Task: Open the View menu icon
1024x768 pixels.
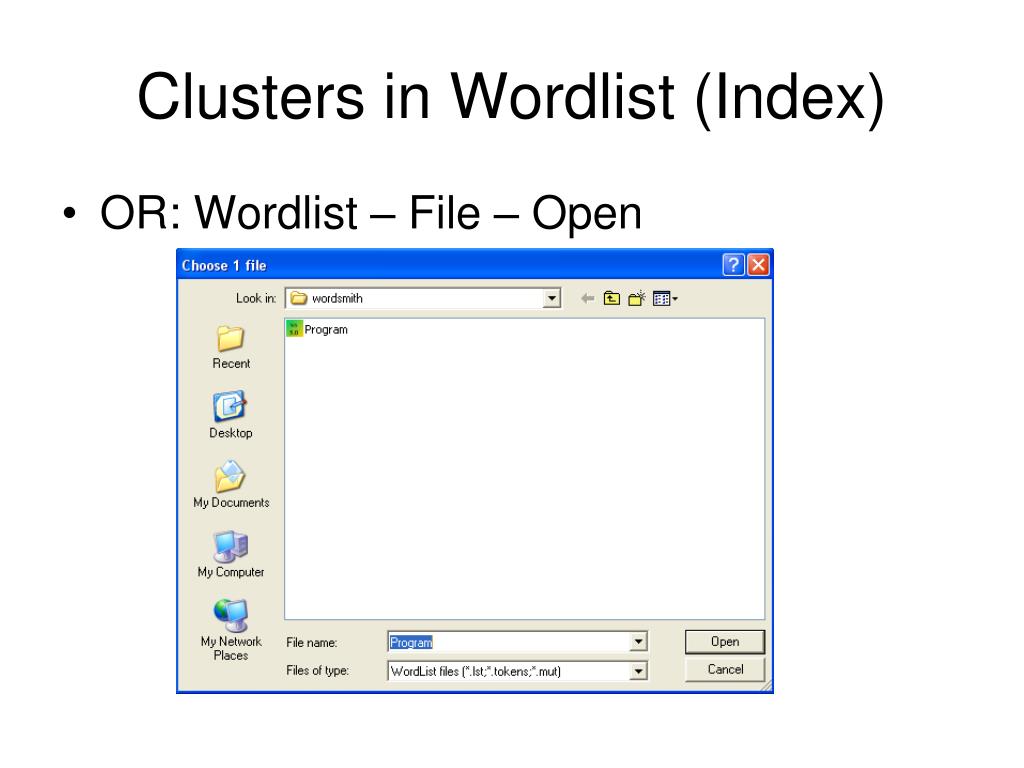Action: point(665,298)
